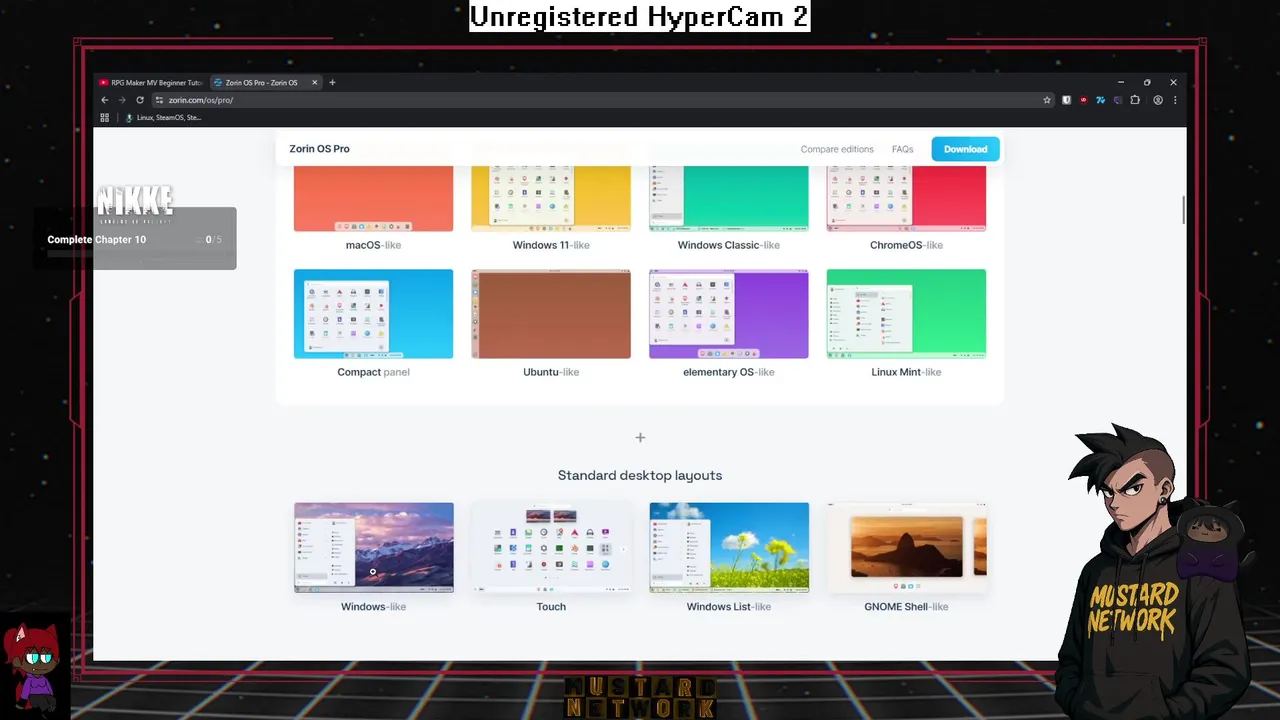Select the elementary OS-like layout thumbnail
1280x720 pixels.
tap(729, 313)
